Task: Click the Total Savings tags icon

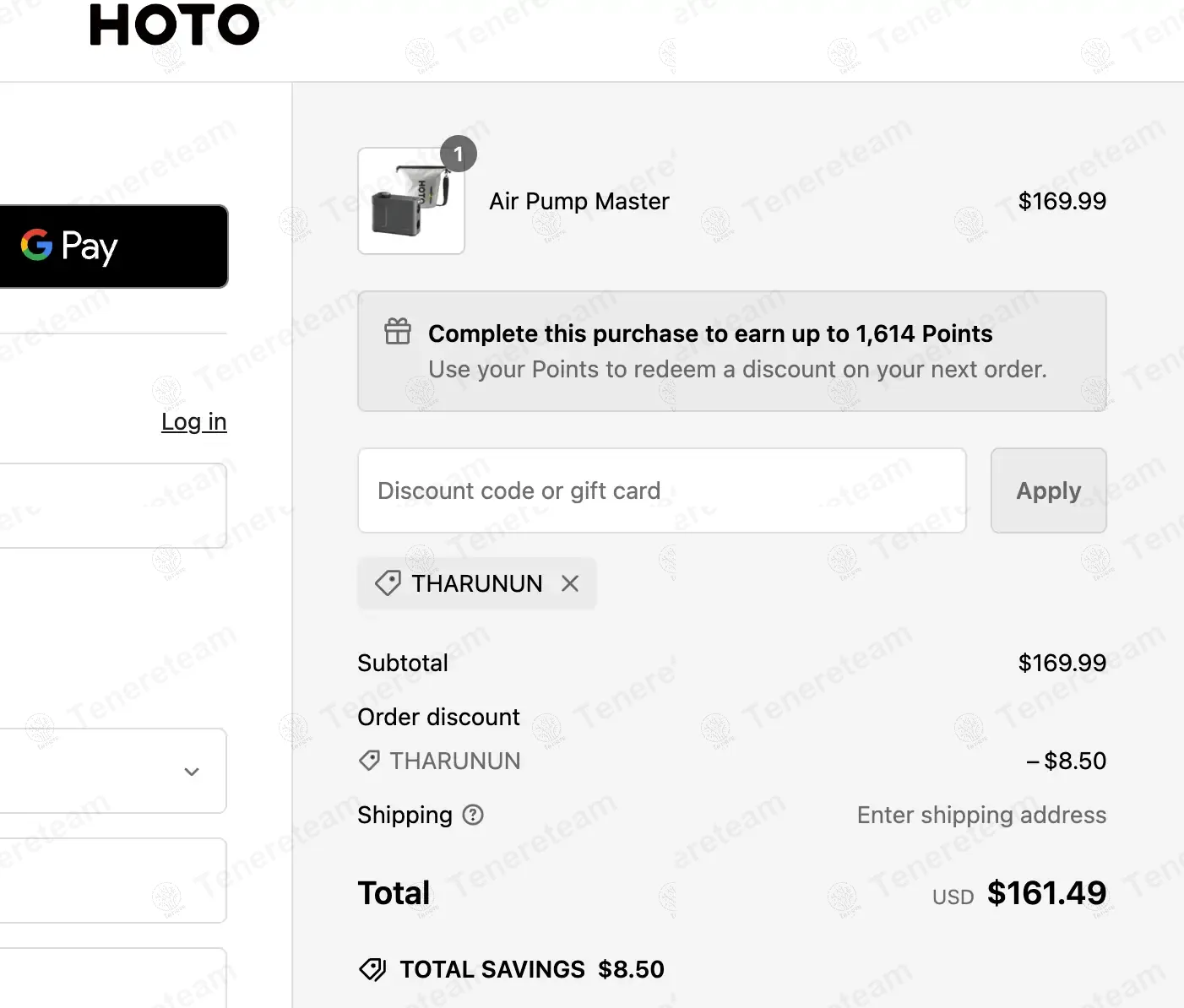Action: (x=372, y=969)
